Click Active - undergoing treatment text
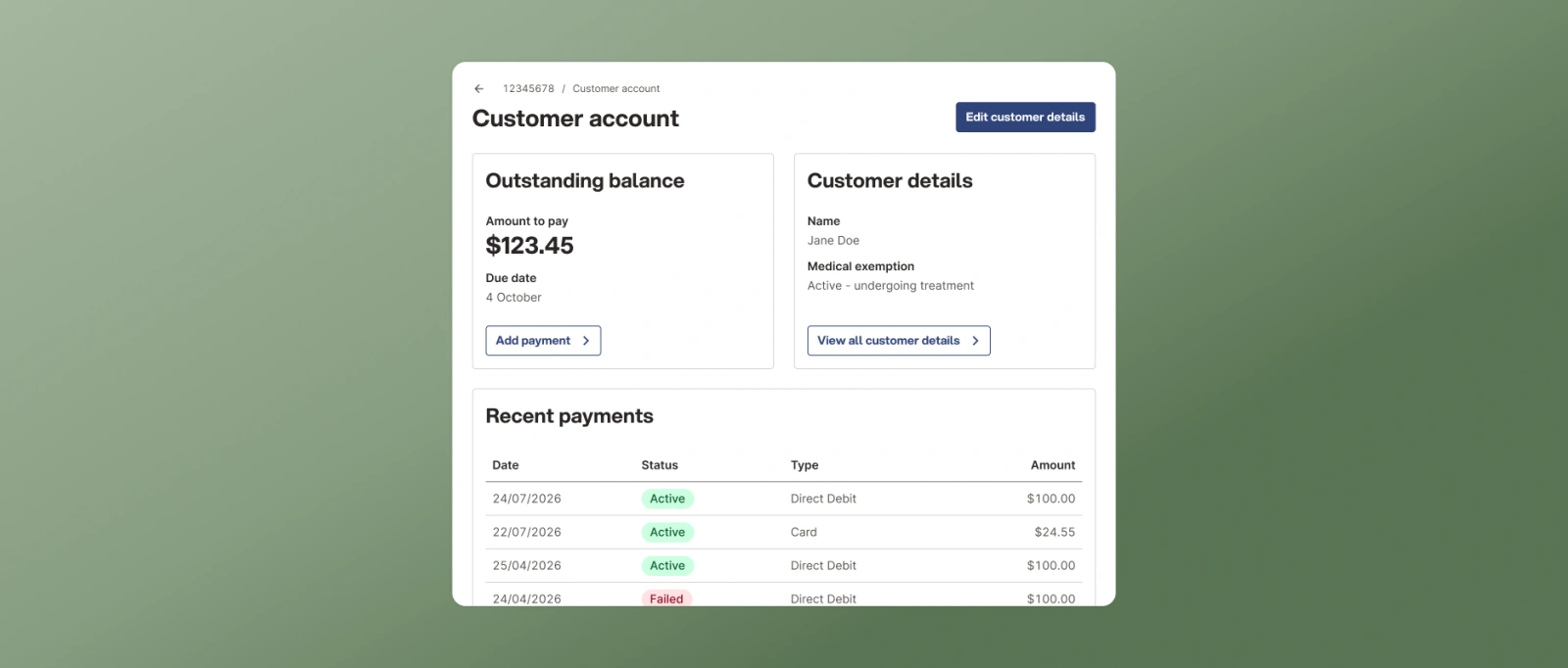The height and width of the screenshot is (668, 1568). (x=891, y=286)
